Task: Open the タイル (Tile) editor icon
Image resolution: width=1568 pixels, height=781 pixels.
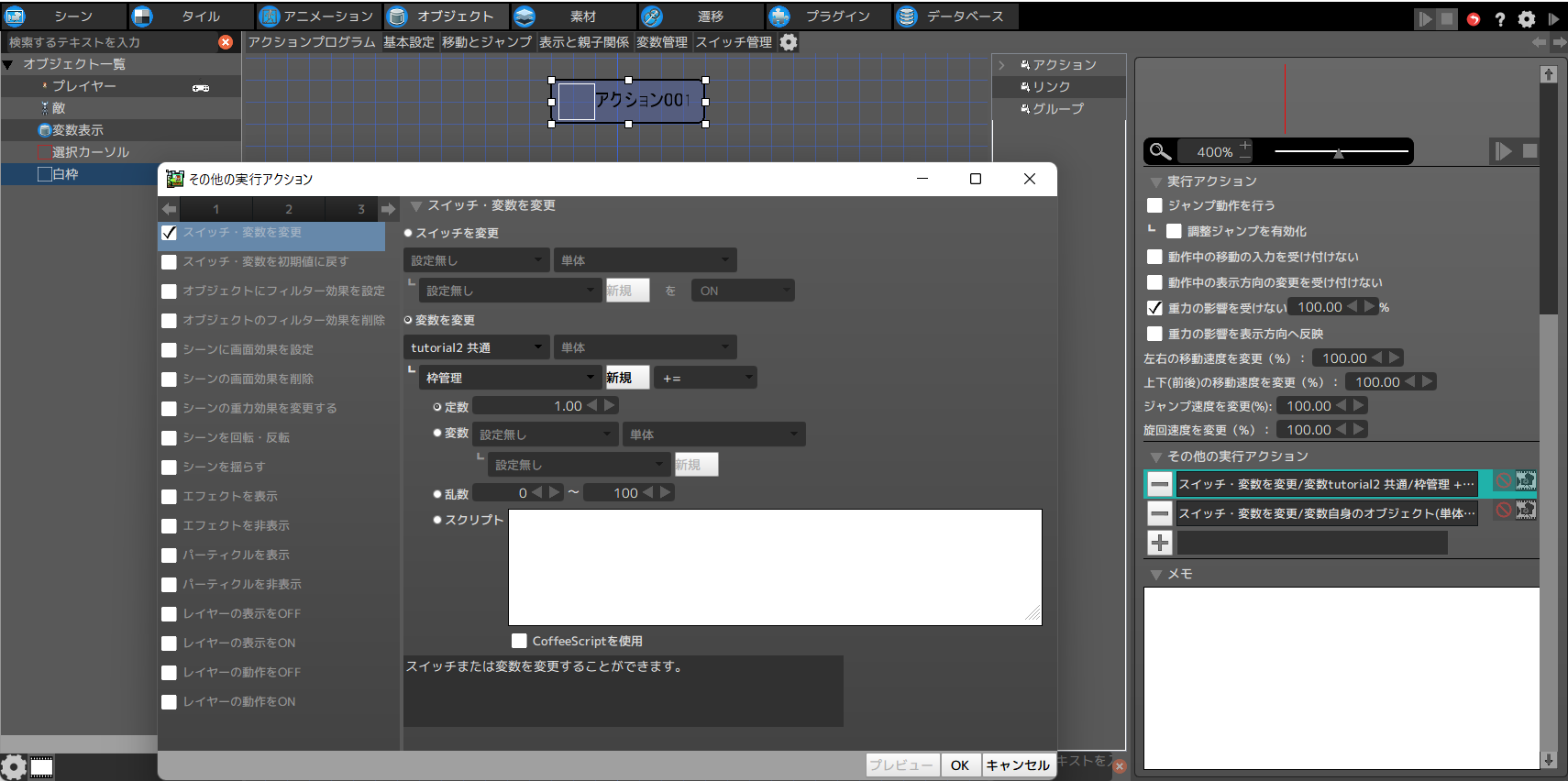Action: (142, 16)
